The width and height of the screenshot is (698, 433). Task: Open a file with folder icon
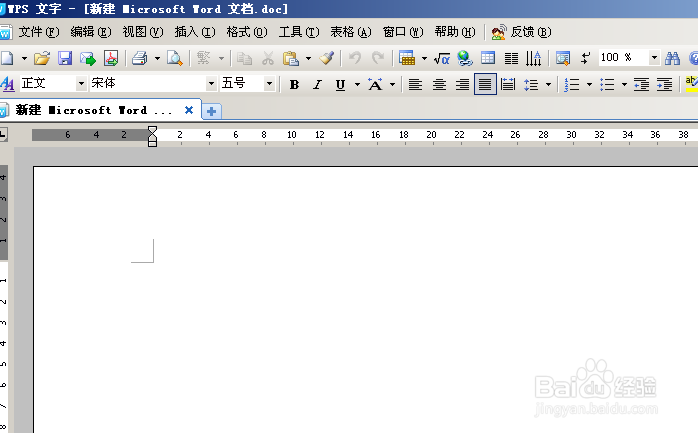pyautogui.click(x=42, y=58)
